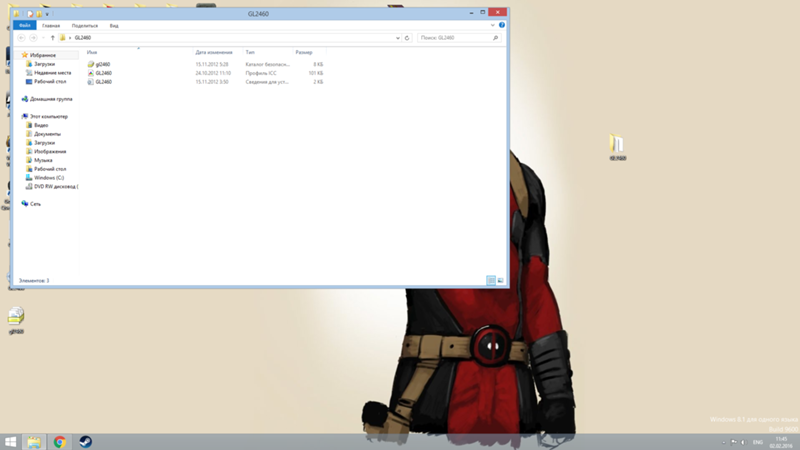The width and height of the screenshot is (800, 450).
Task: Click the GL2460 ICC profile file icon
Action: (x=90, y=73)
